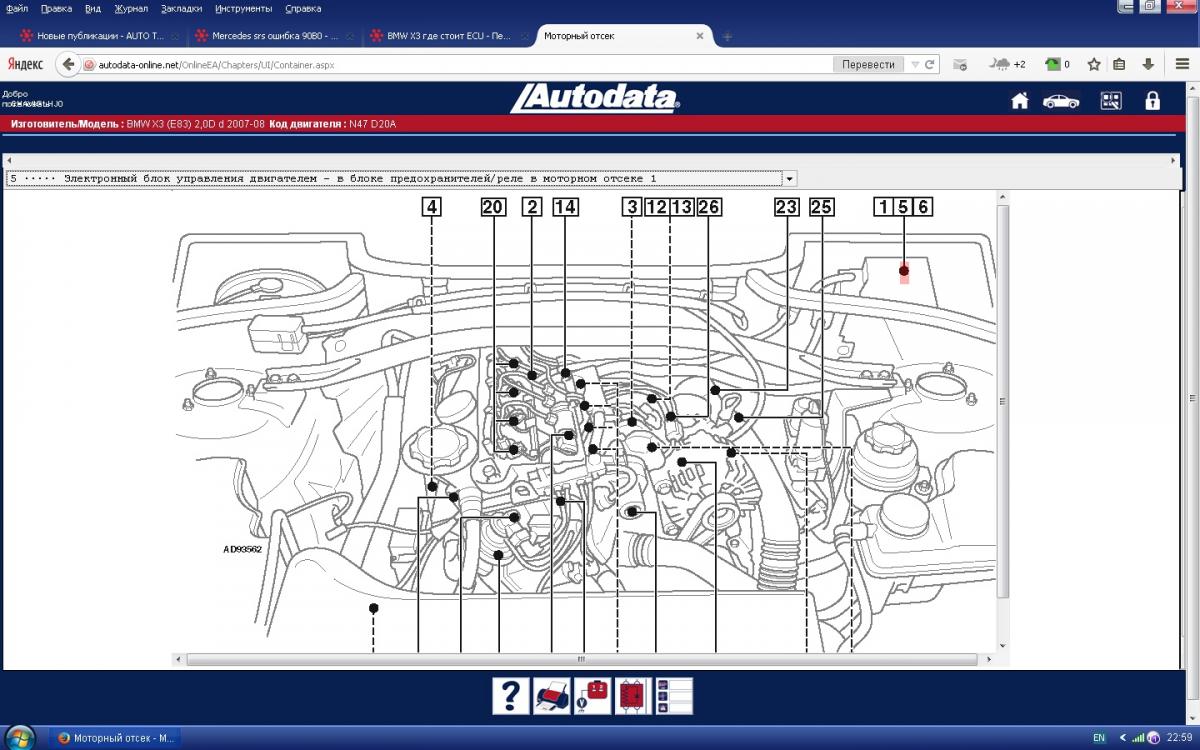Click component label 1 on diagram
The height and width of the screenshot is (750, 1200).
pyautogui.click(x=882, y=207)
